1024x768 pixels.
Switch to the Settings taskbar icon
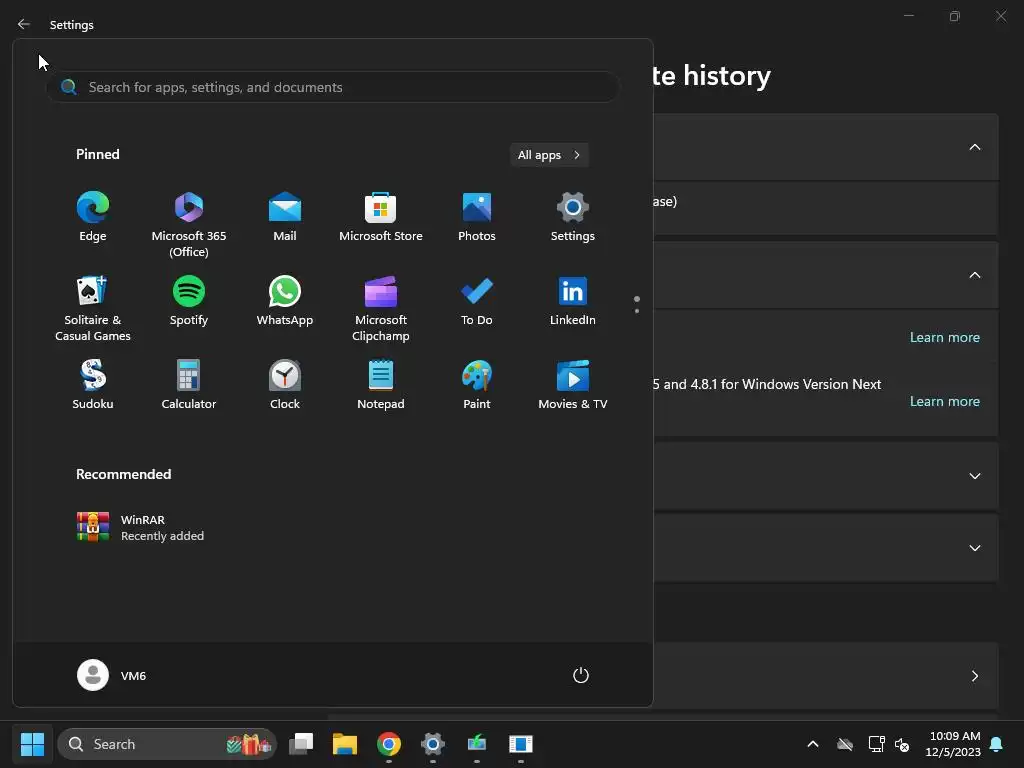[433, 744]
